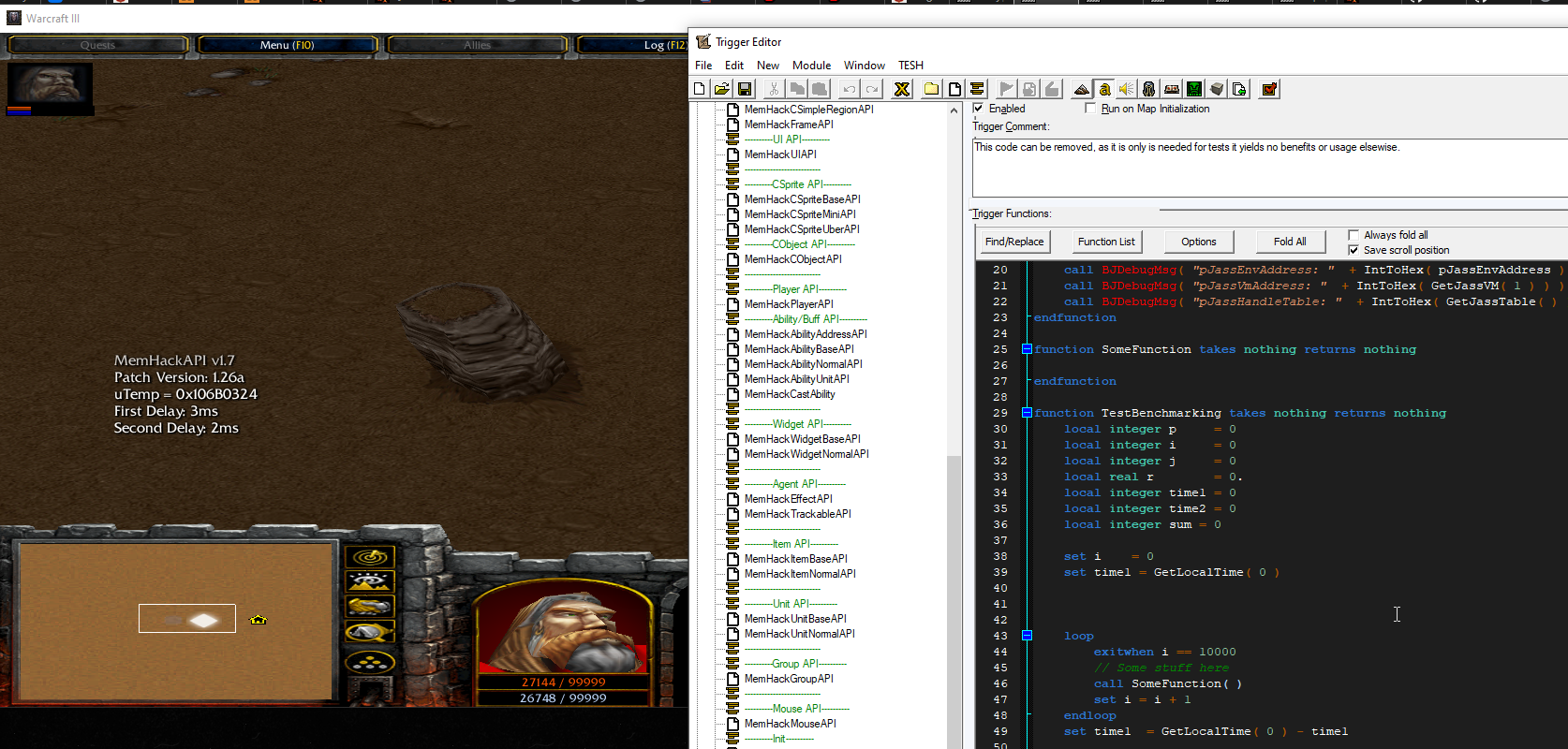Undo the last action in Trigger Editor

pos(850,89)
